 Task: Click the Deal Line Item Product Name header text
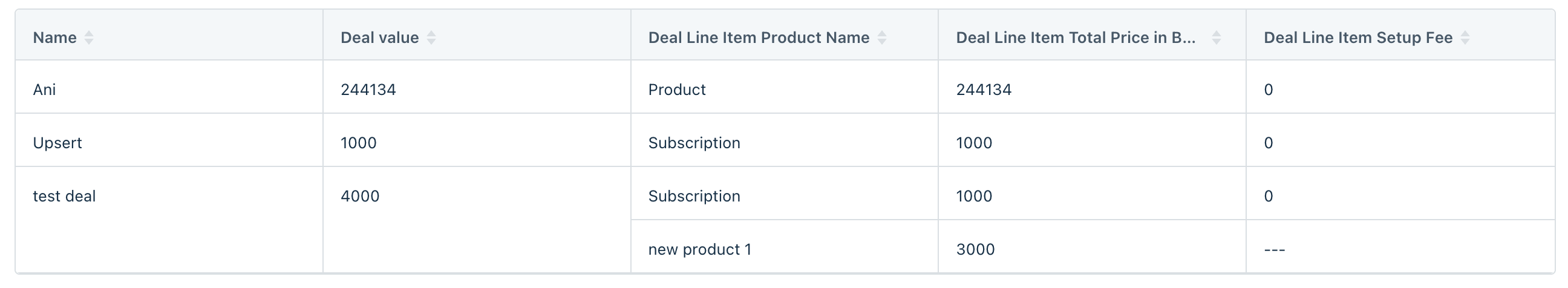[759, 38]
